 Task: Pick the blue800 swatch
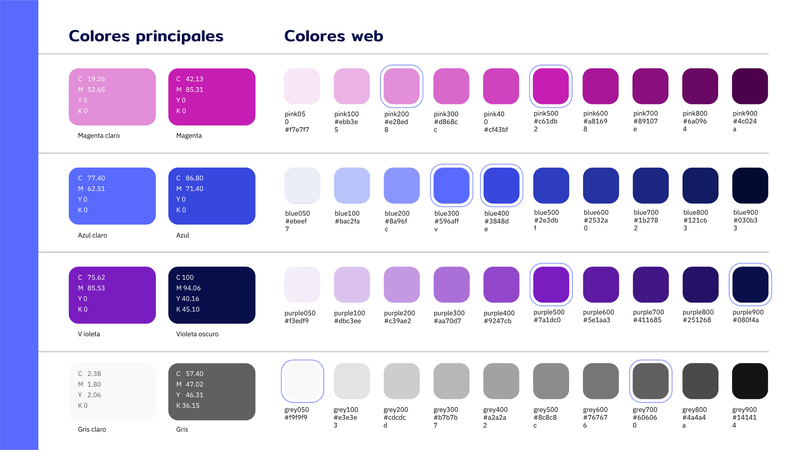click(700, 185)
